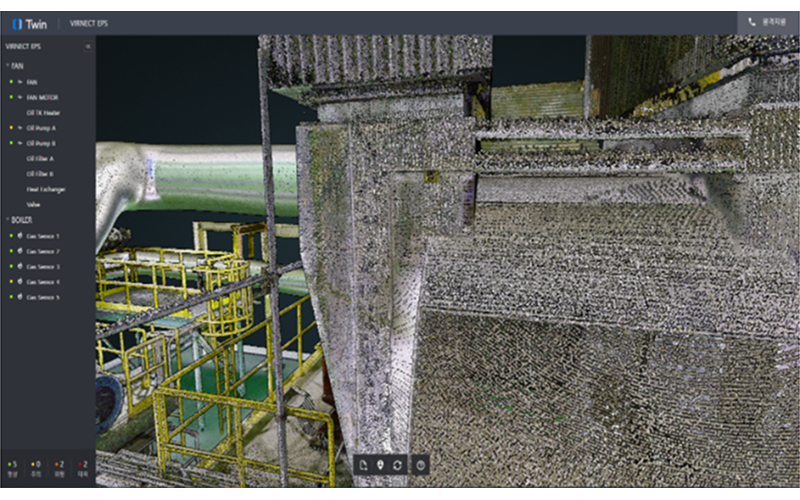This screenshot has width=800, height=500.
Task: Click the round power icon in toolbar
Action: 421,465
